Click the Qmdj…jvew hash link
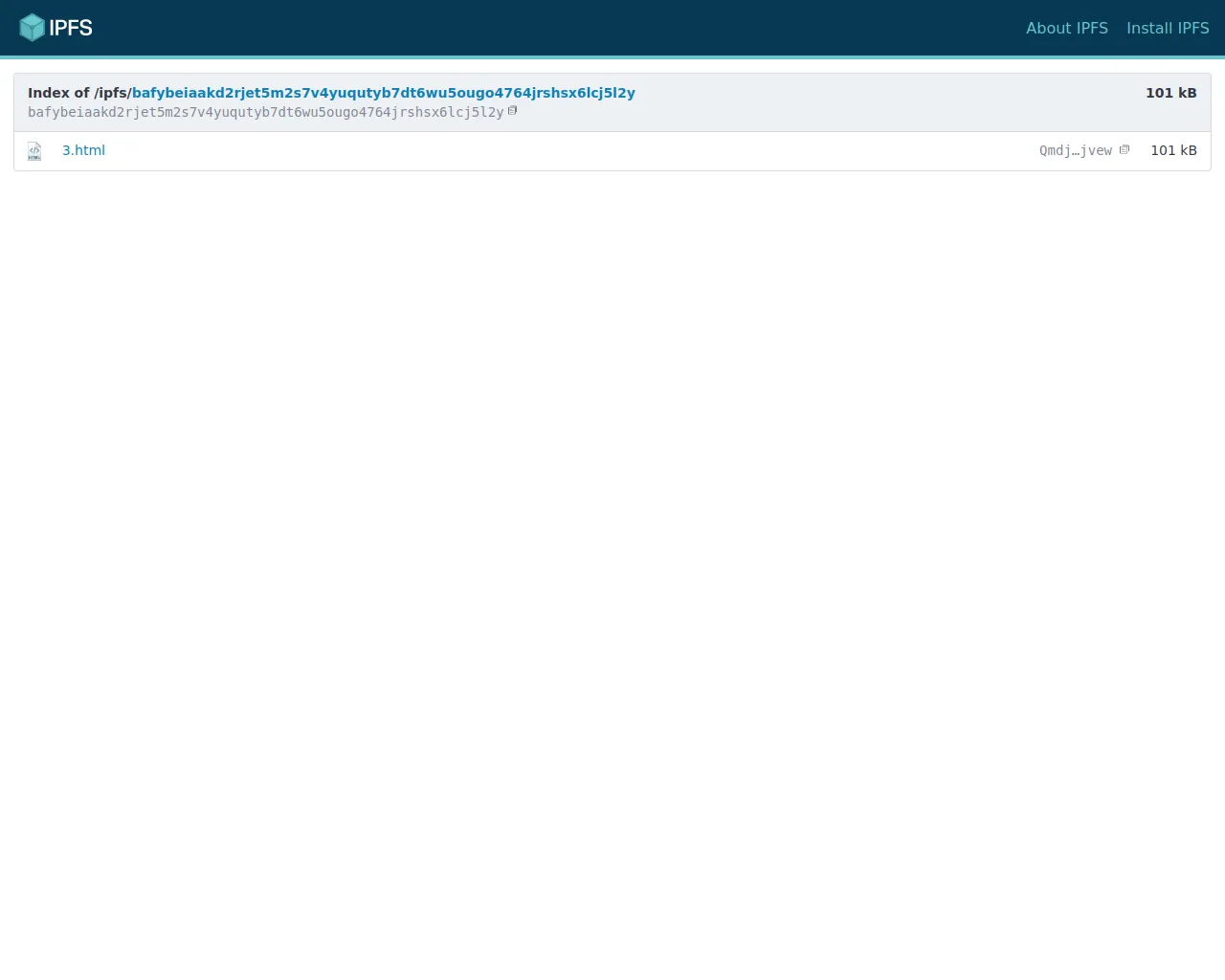 (x=1076, y=150)
